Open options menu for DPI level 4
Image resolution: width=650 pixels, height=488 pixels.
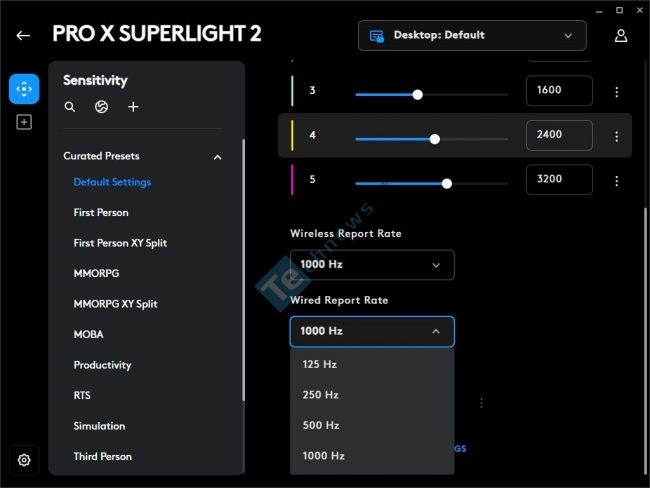tap(616, 136)
